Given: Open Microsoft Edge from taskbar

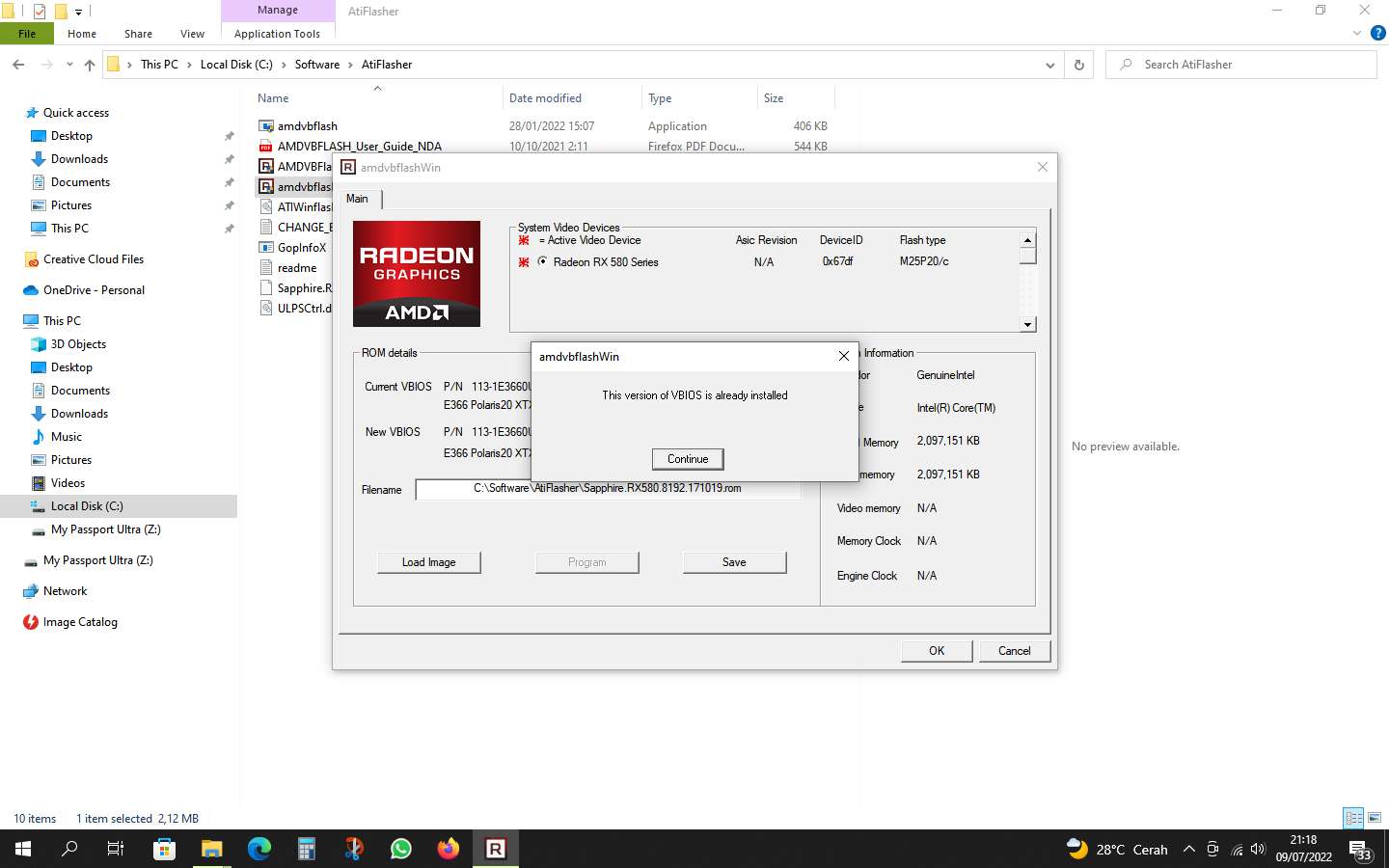Looking at the screenshot, I should (259, 849).
